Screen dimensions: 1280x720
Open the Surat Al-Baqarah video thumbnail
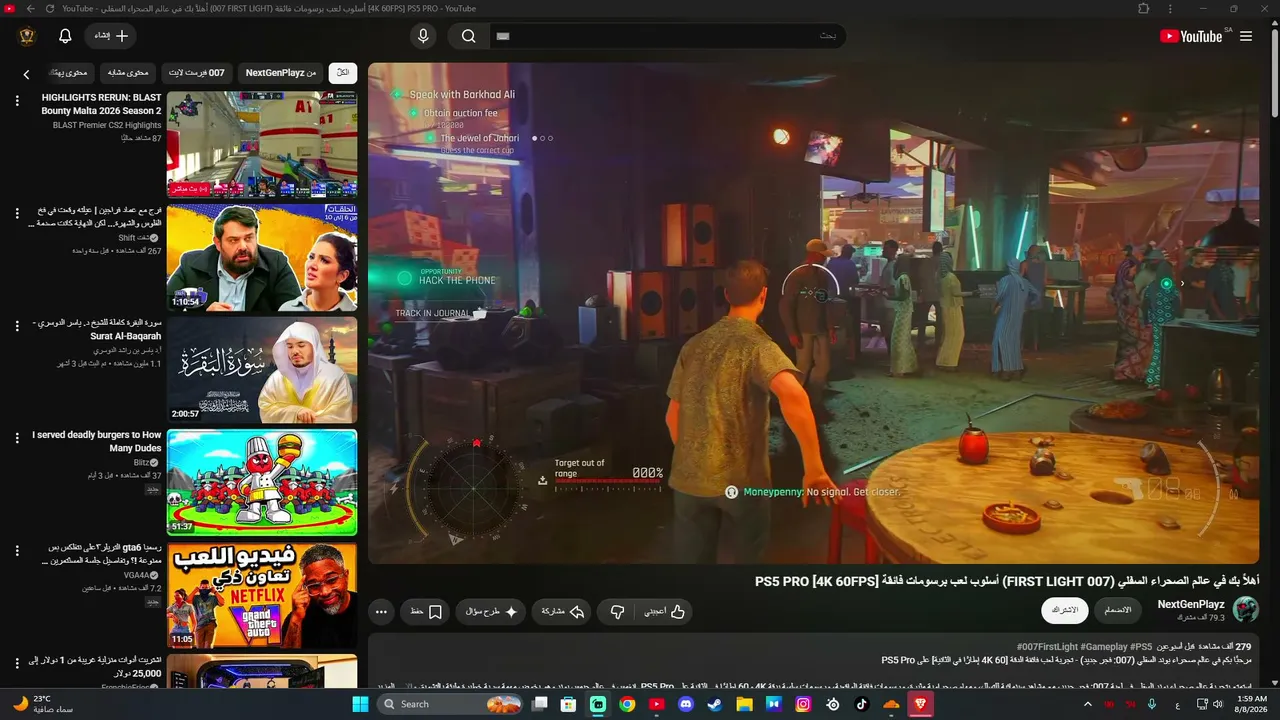262,370
